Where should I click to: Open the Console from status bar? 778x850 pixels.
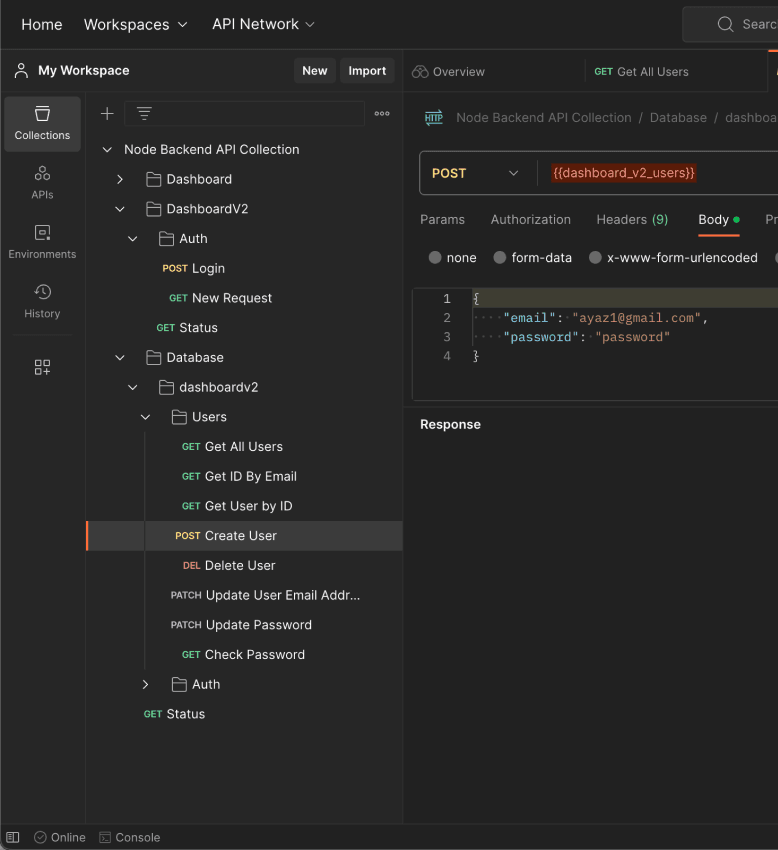click(130, 838)
